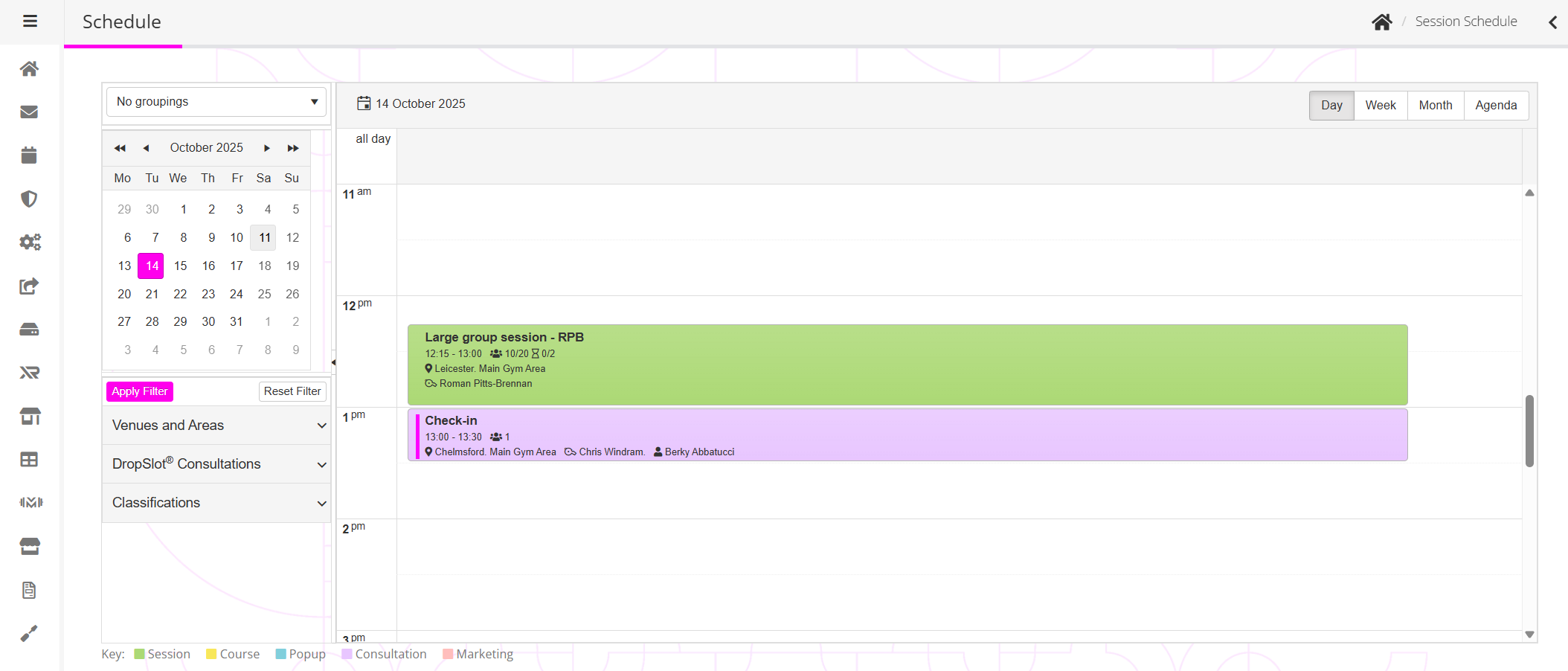Expand the Classifications filter section

tap(216, 503)
